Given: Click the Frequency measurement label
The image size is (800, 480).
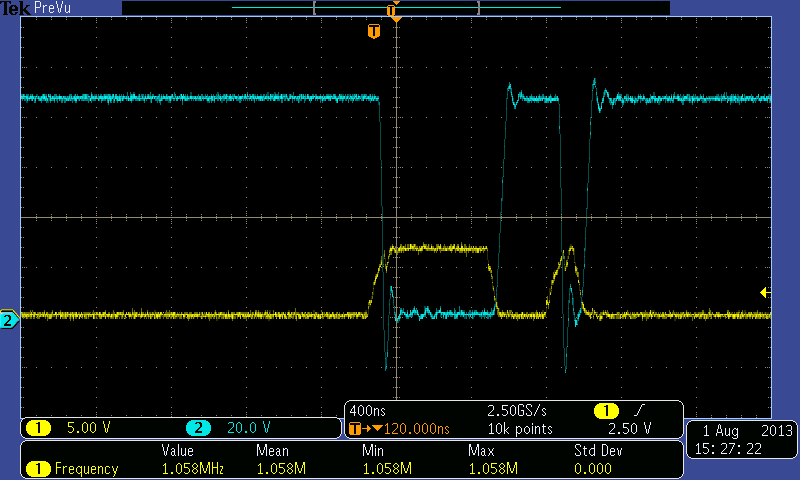Looking at the screenshot, I should 86,469.
